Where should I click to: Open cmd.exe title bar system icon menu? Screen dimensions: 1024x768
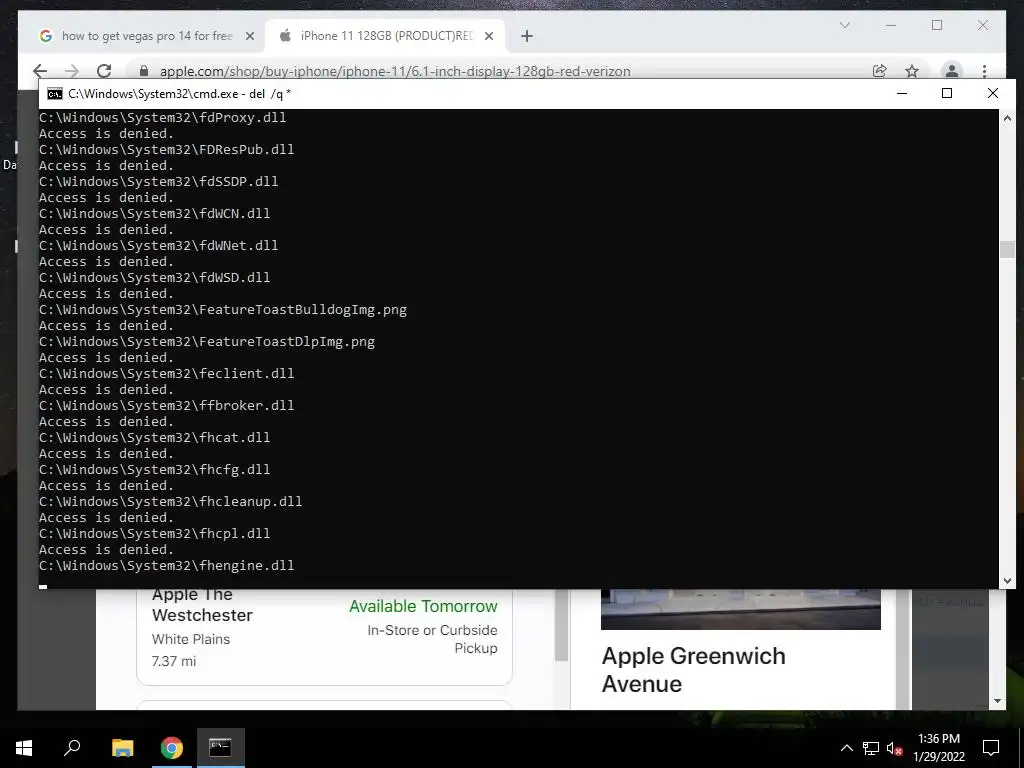coord(55,93)
